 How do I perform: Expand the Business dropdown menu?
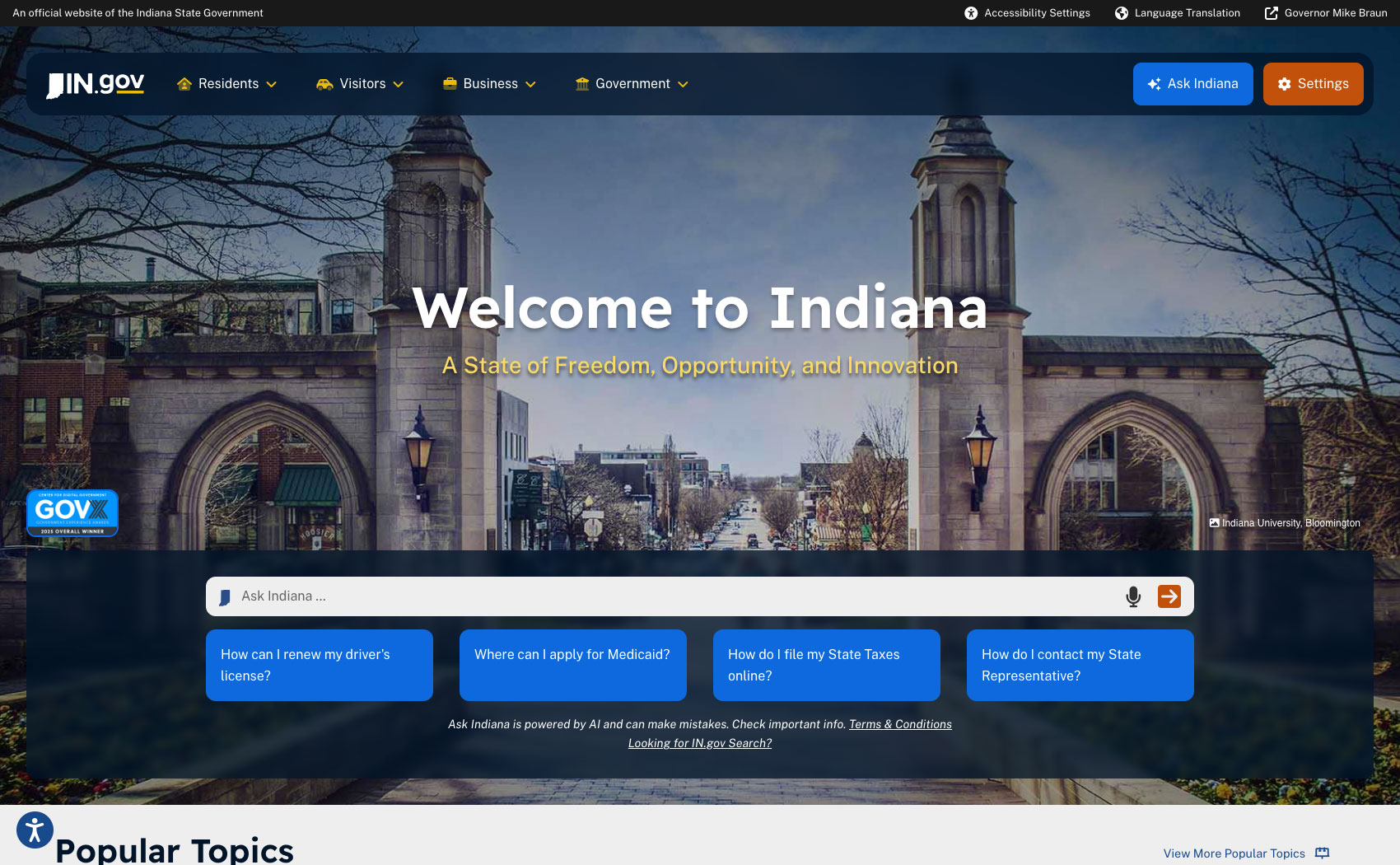coord(489,84)
